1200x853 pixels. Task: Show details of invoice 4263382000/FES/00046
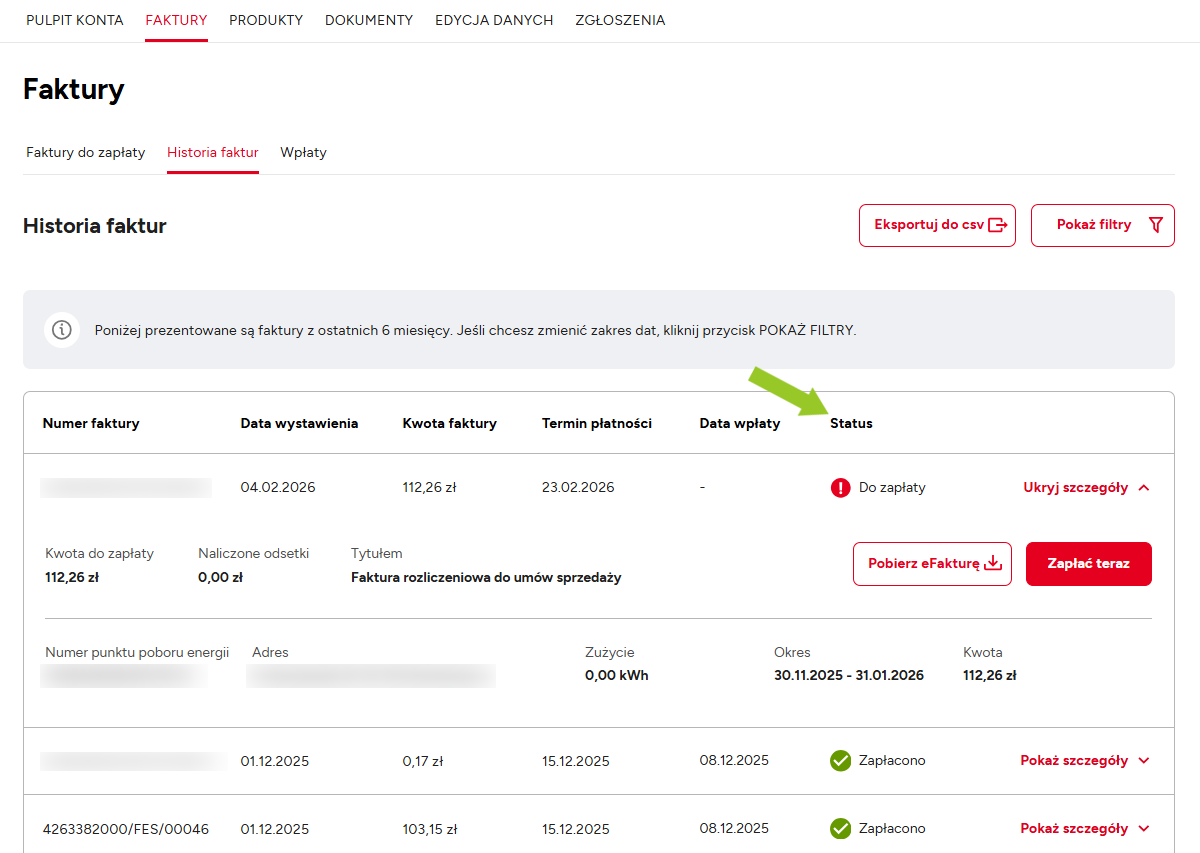coord(1084,829)
